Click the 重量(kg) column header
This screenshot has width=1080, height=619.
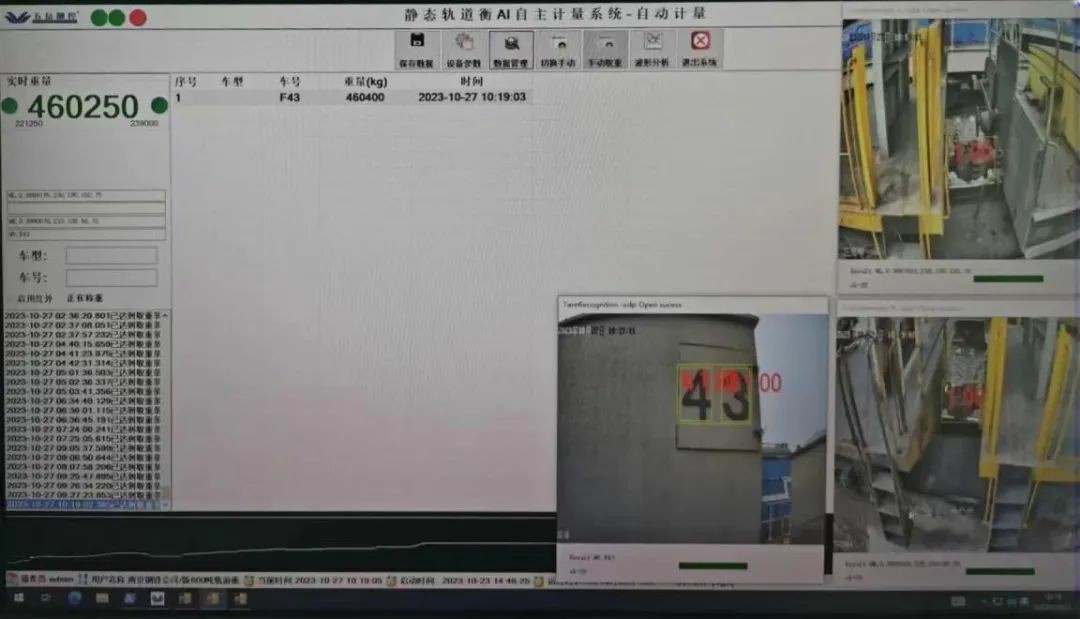tap(365, 81)
